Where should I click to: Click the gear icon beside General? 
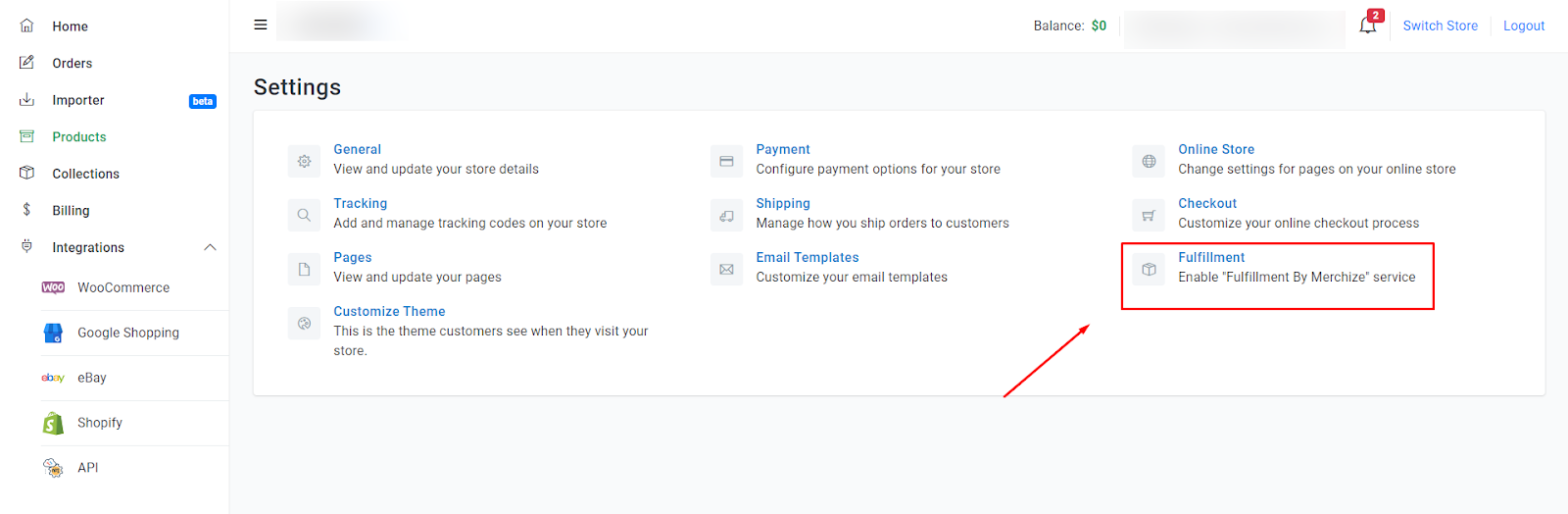pos(304,161)
